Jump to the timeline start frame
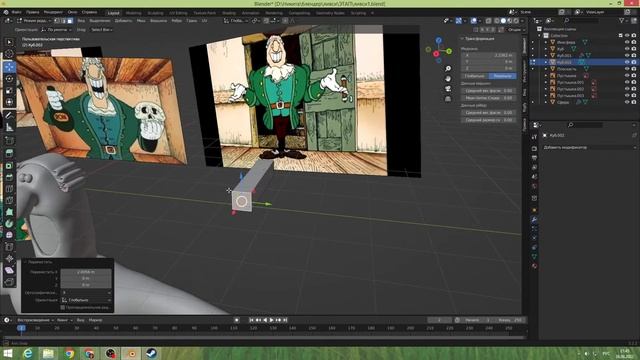Screen dimensions: 640x360 coord(252,320)
